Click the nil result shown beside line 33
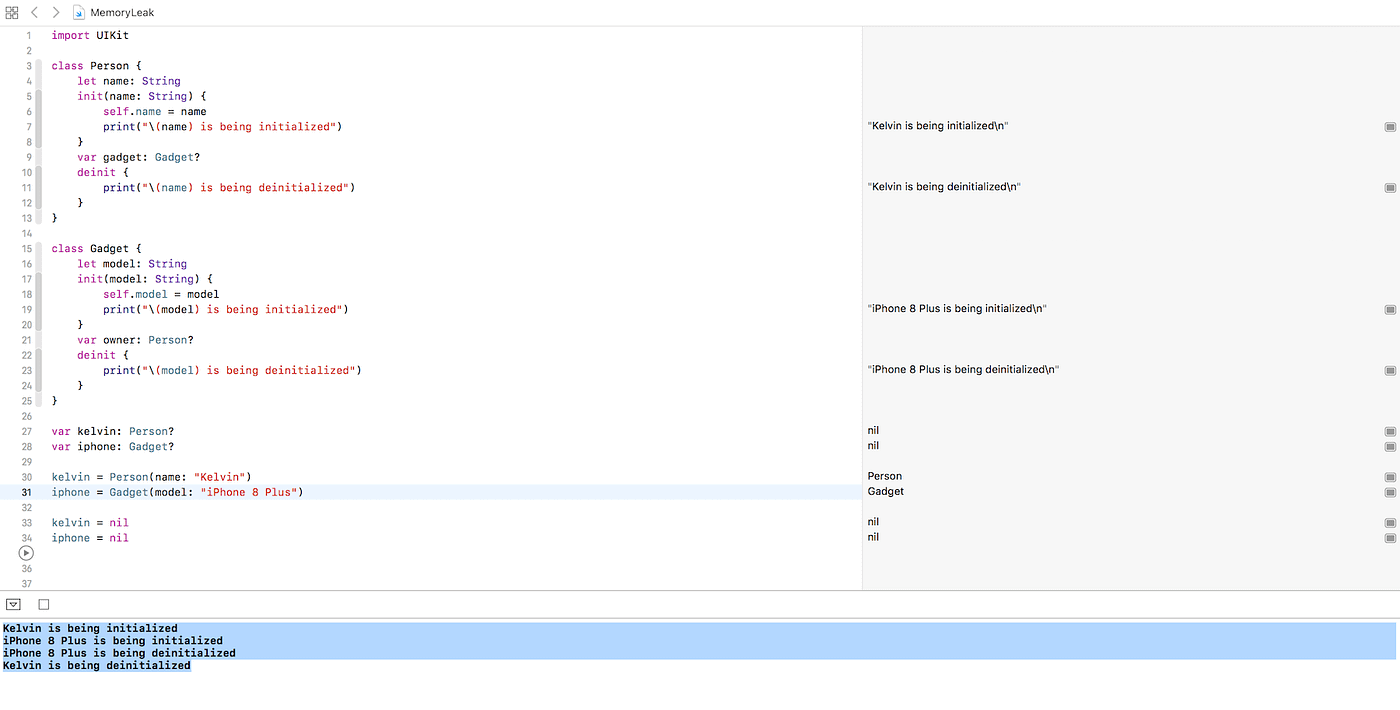The height and width of the screenshot is (710, 1400). pos(872,522)
